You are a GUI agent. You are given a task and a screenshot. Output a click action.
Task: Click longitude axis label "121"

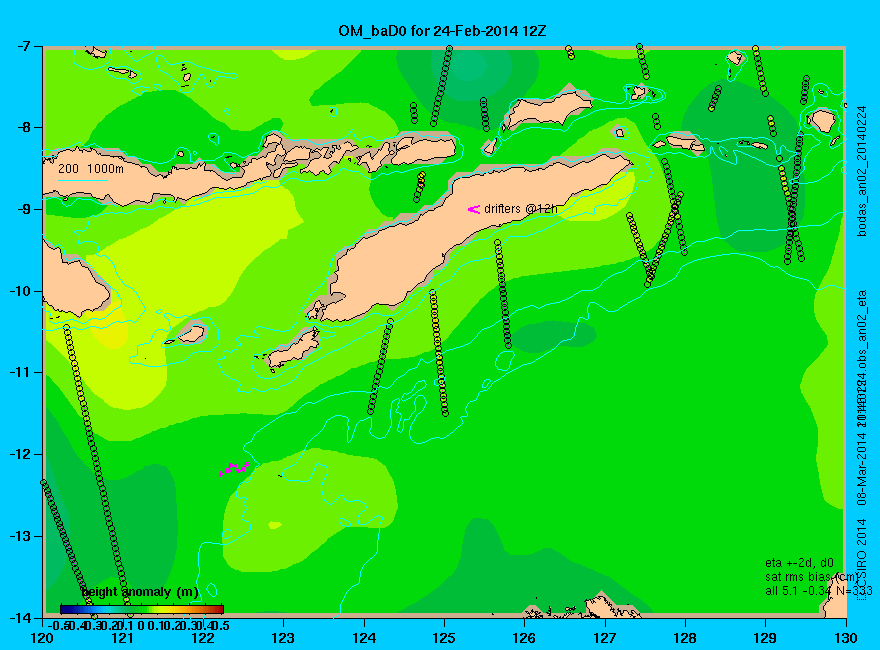point(123,638)
